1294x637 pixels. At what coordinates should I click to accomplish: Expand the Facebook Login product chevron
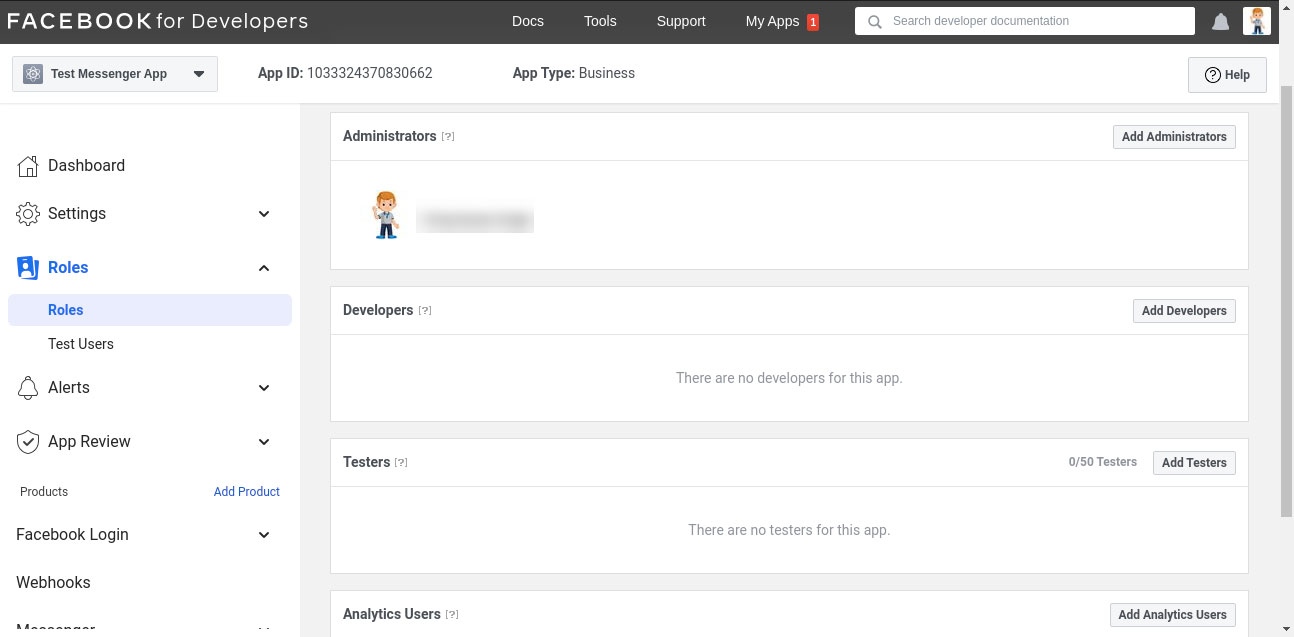[264, 535]
